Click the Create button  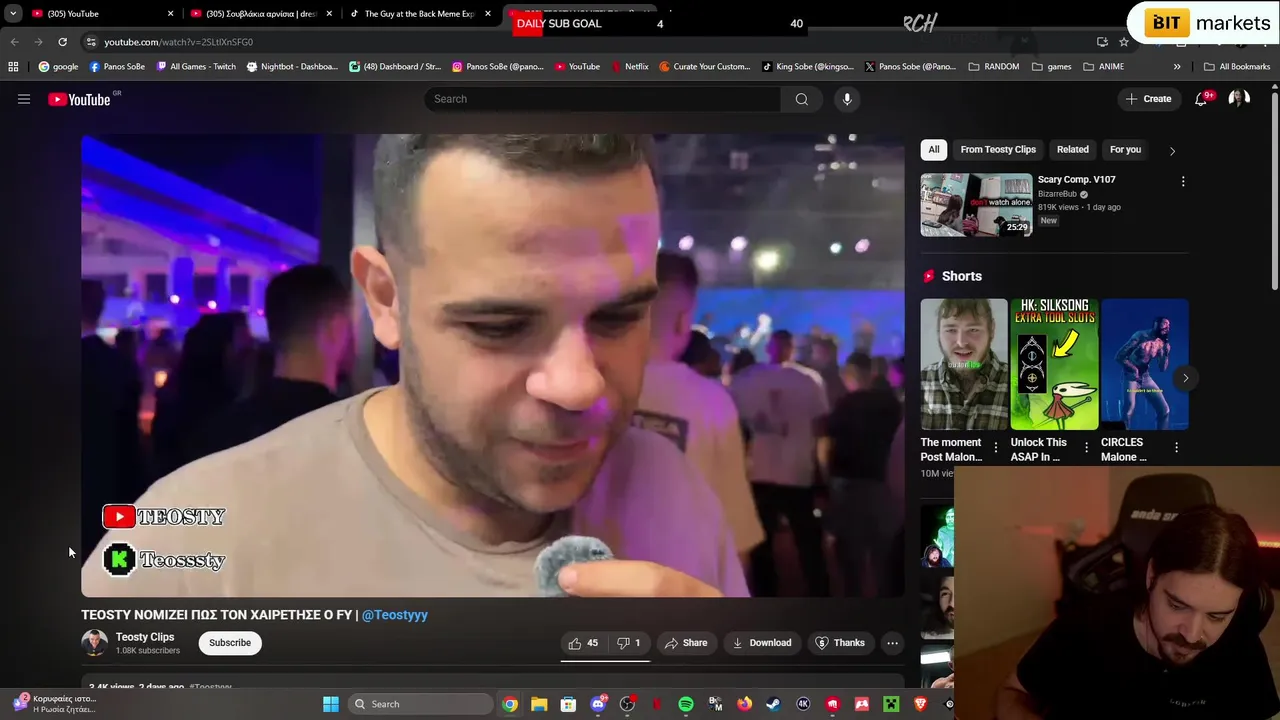(x=1148, y=99)
